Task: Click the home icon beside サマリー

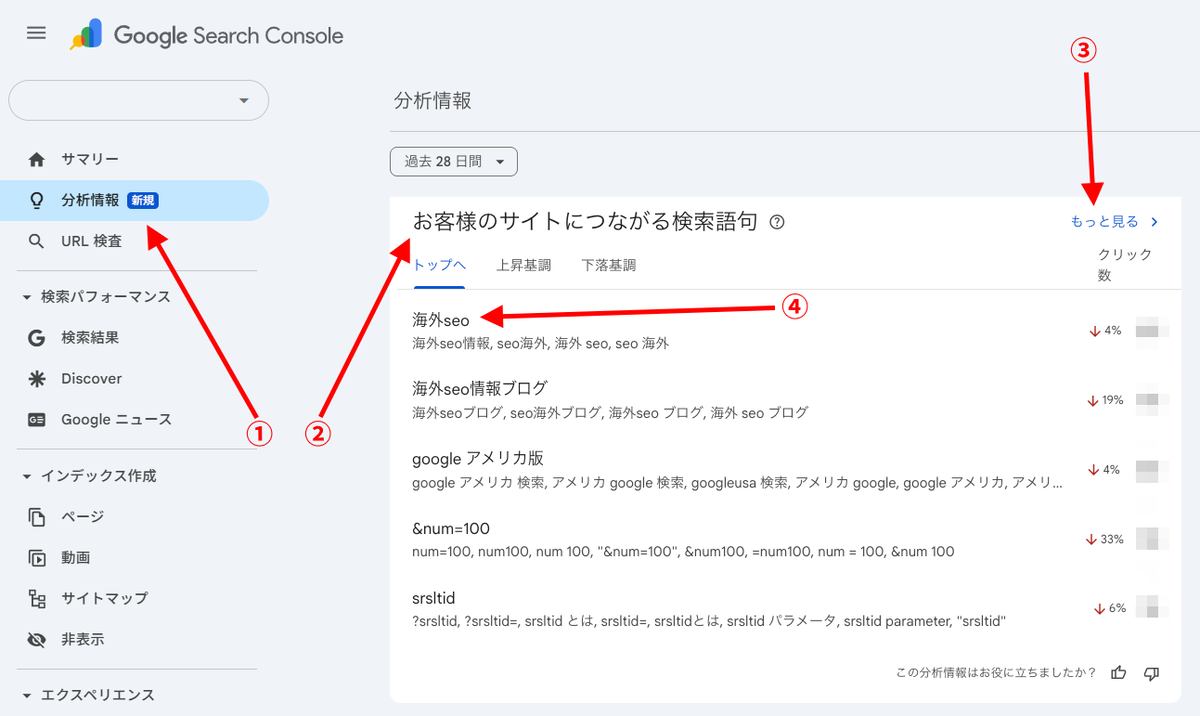Action: point(37,159)
